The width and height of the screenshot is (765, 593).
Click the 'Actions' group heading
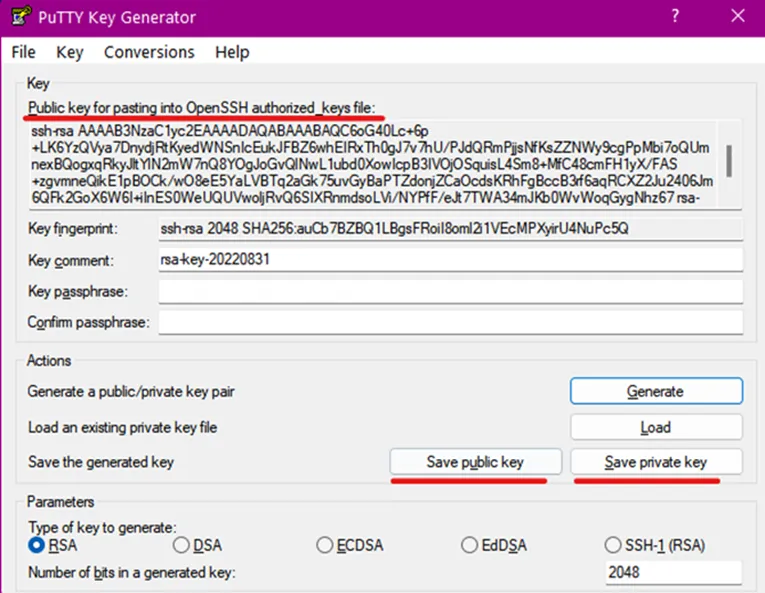click(49, 360)
